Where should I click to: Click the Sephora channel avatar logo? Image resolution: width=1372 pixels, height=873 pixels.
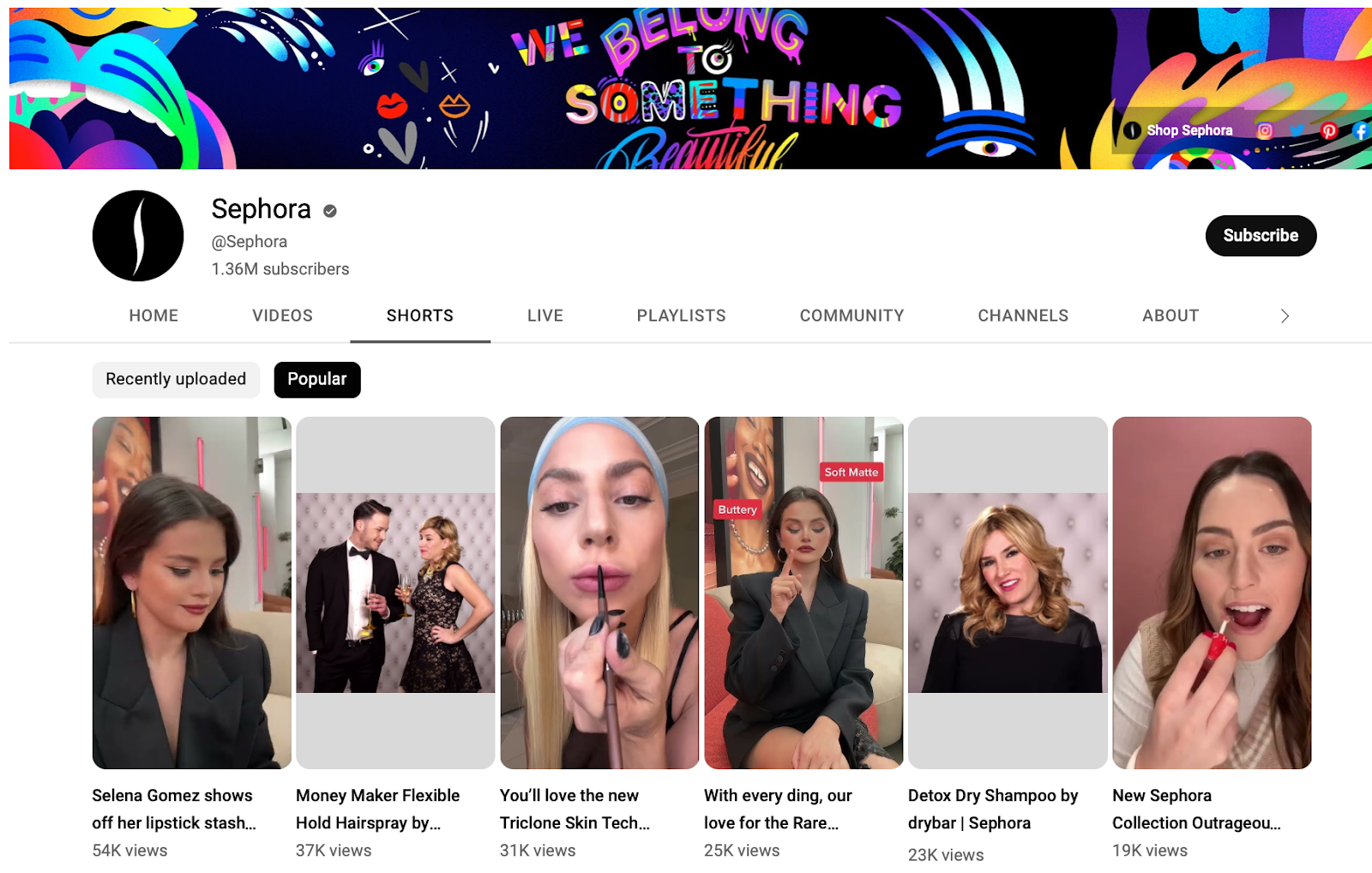138,236
